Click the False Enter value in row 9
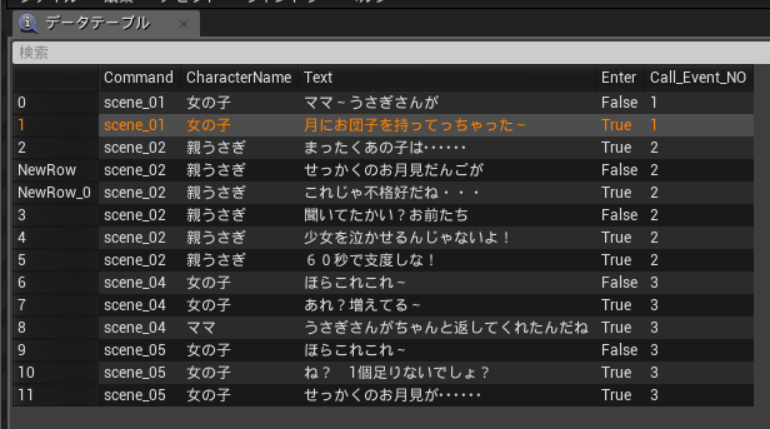This screenshot has height=429, width=770. coord(619,350)
